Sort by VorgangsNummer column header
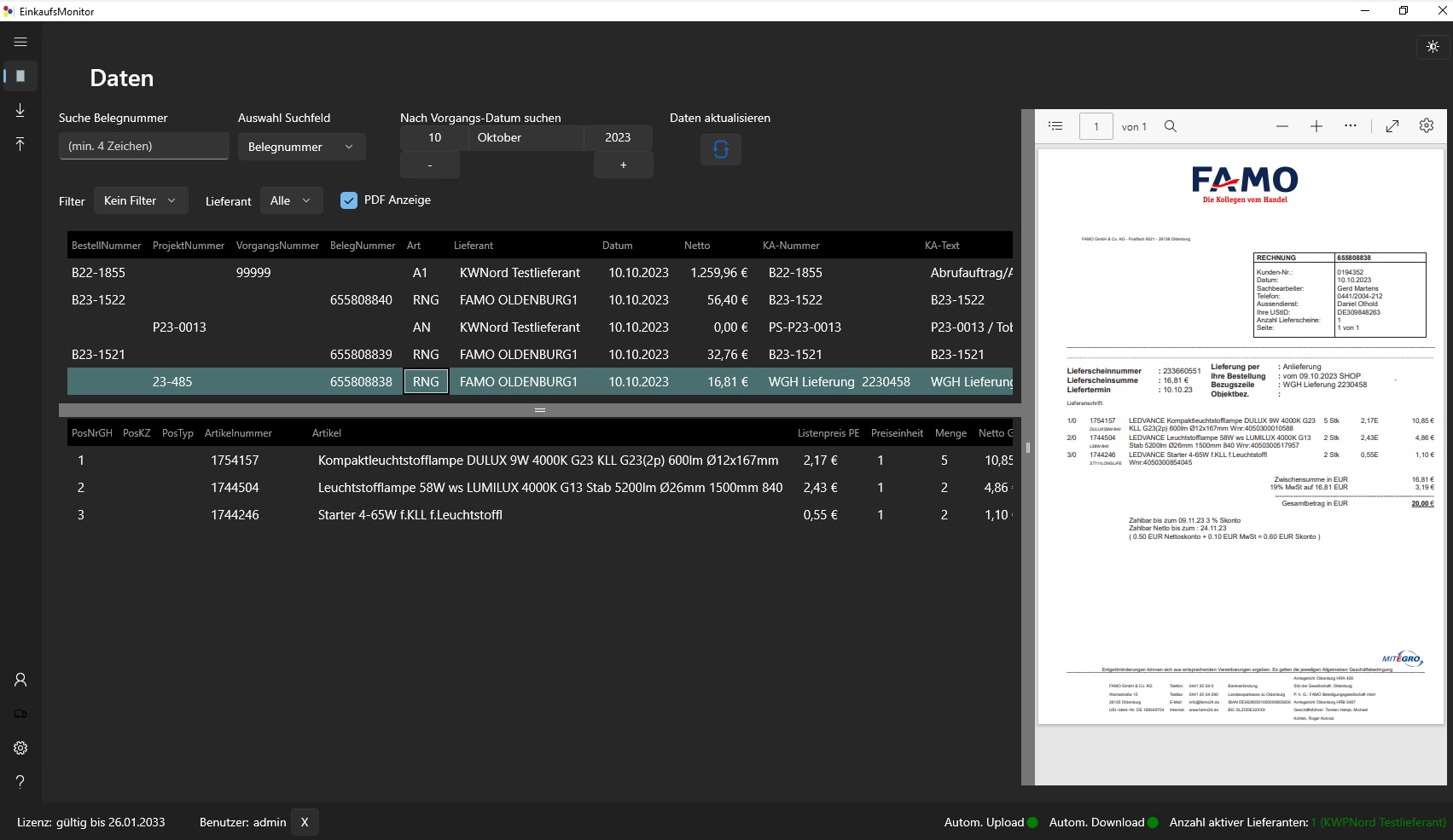Image resolution: width=1453 pixels, height=840 pixels. pos(277,246)
